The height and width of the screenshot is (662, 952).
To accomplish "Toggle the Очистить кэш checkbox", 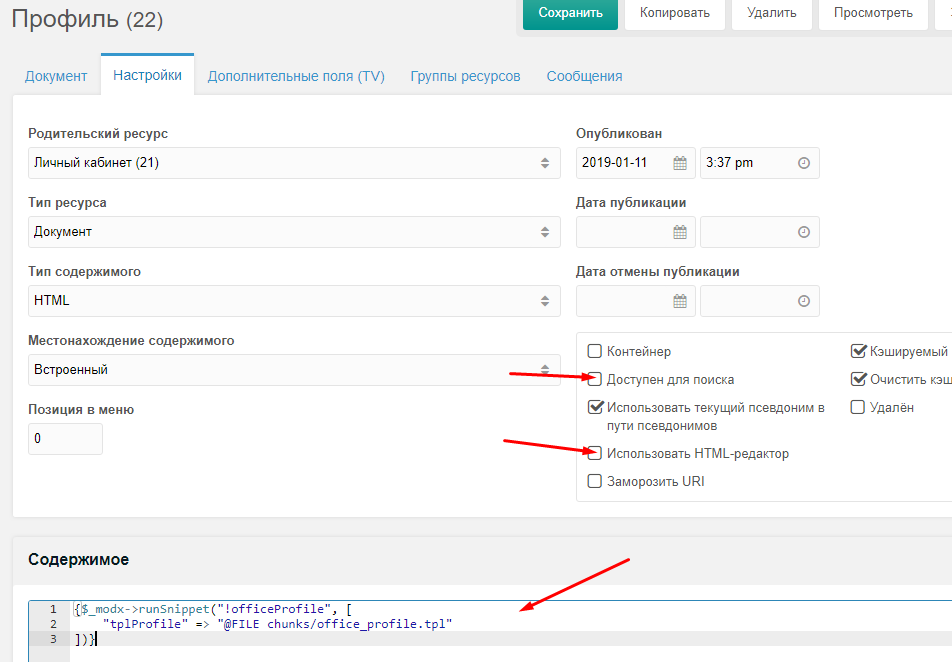I will click(858, 379).
